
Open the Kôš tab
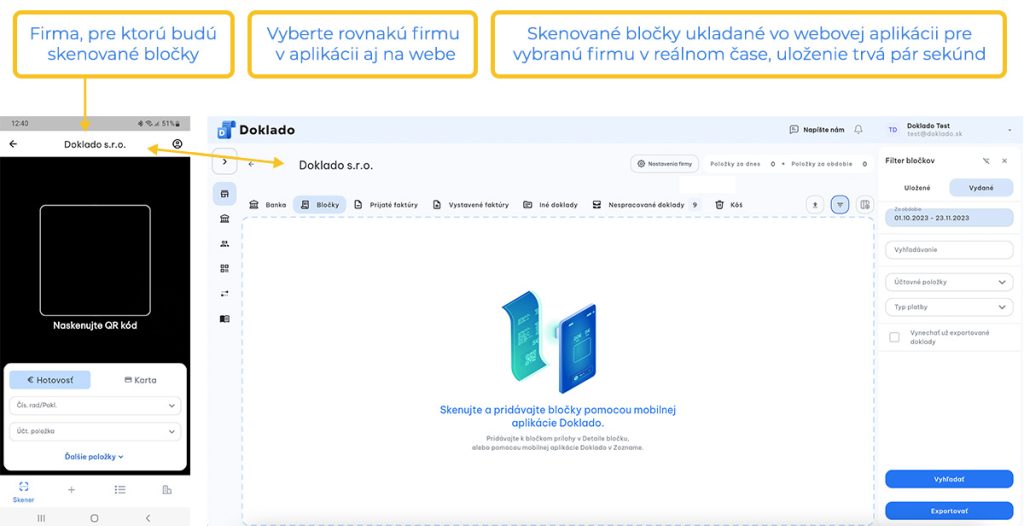click(728, 205)
